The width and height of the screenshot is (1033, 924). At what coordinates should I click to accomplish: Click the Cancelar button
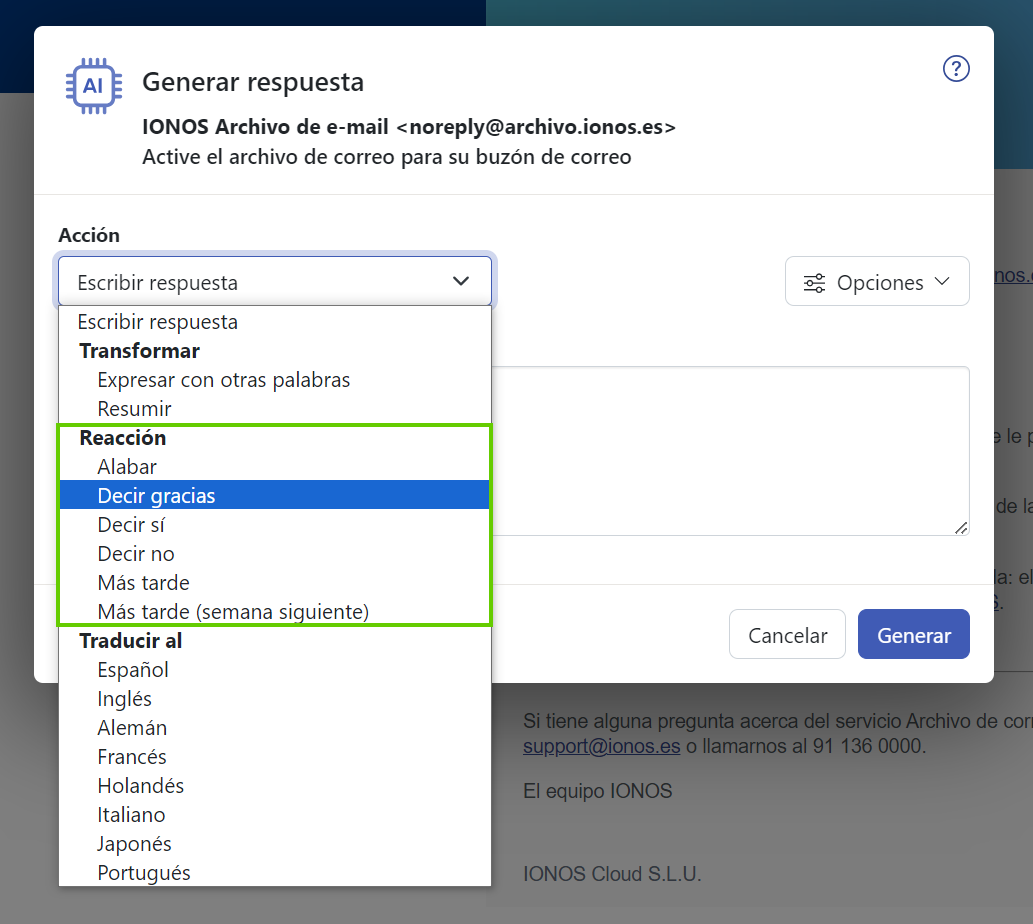coord(787,634)
